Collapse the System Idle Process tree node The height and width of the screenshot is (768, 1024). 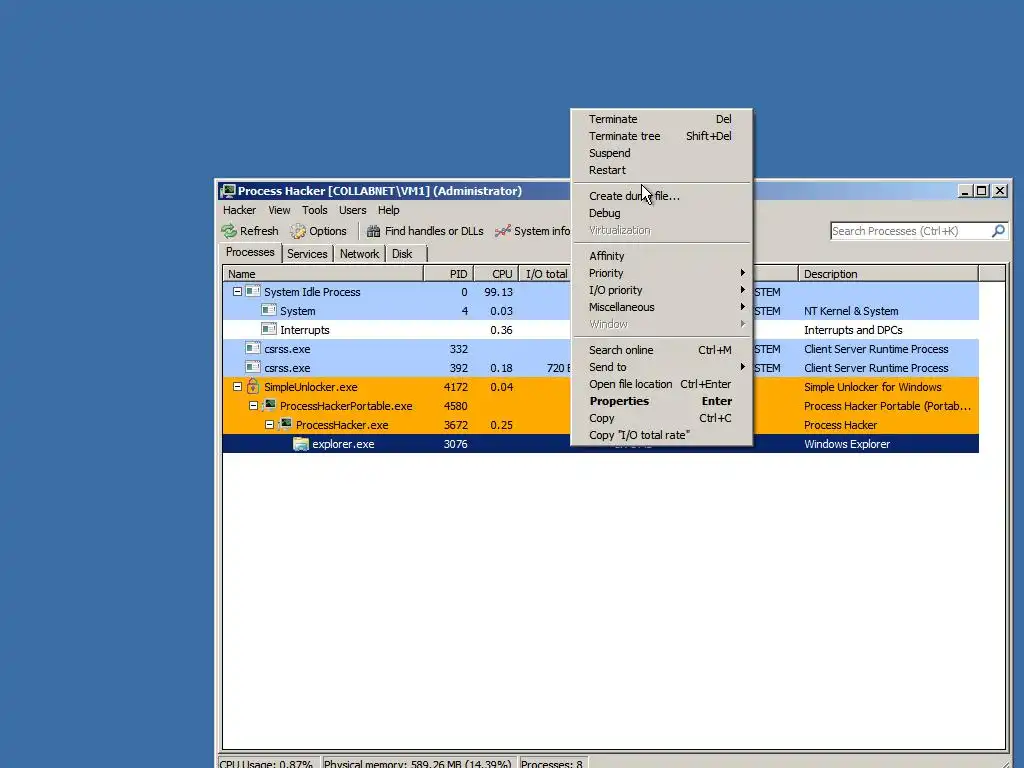238,292
